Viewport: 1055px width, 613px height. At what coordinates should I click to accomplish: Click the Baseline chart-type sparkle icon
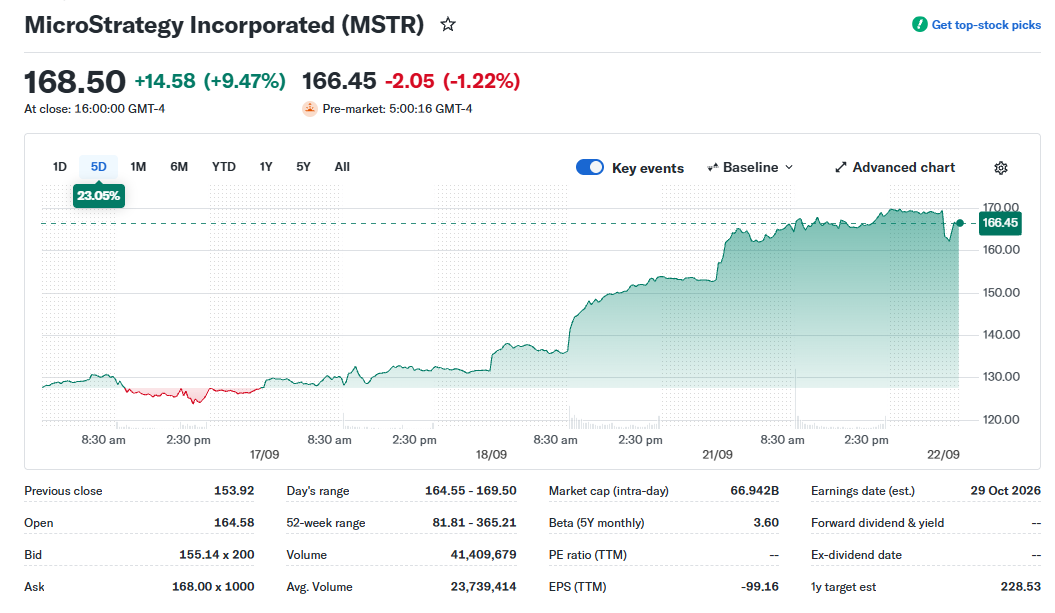pos(713,168)
